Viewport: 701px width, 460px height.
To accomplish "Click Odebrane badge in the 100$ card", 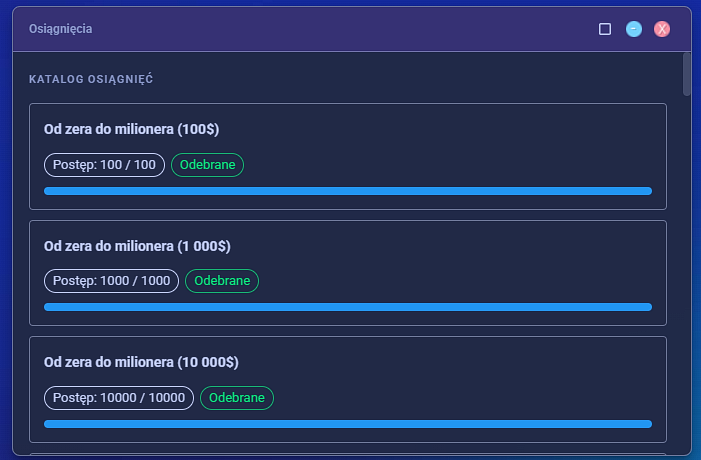I will click(x=207, y=165).
